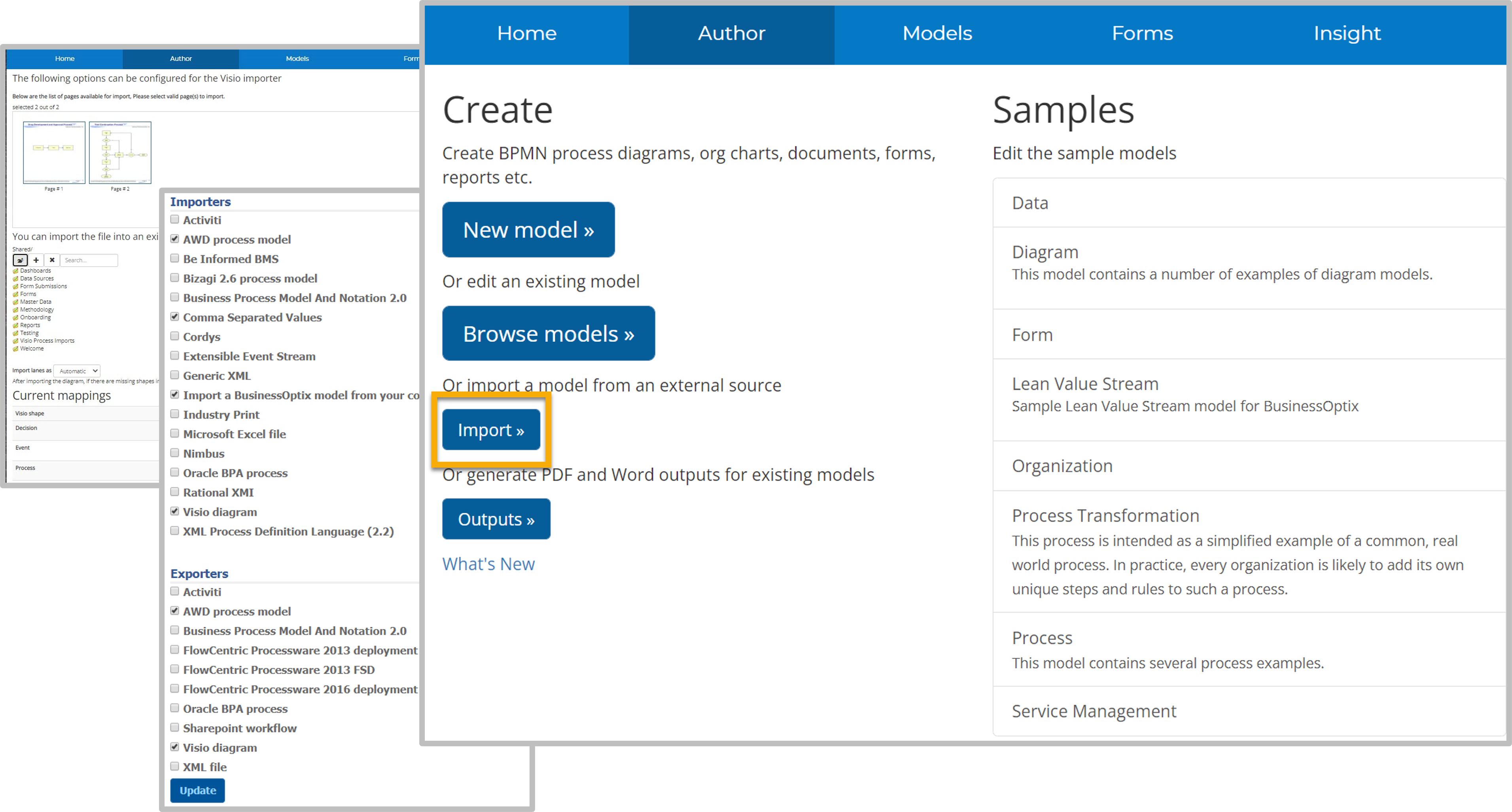Image resolution: width=1512 pixels, height=812 pixels.
Task: Click Home tab in the Visio importer window
Action: [64, 59]
